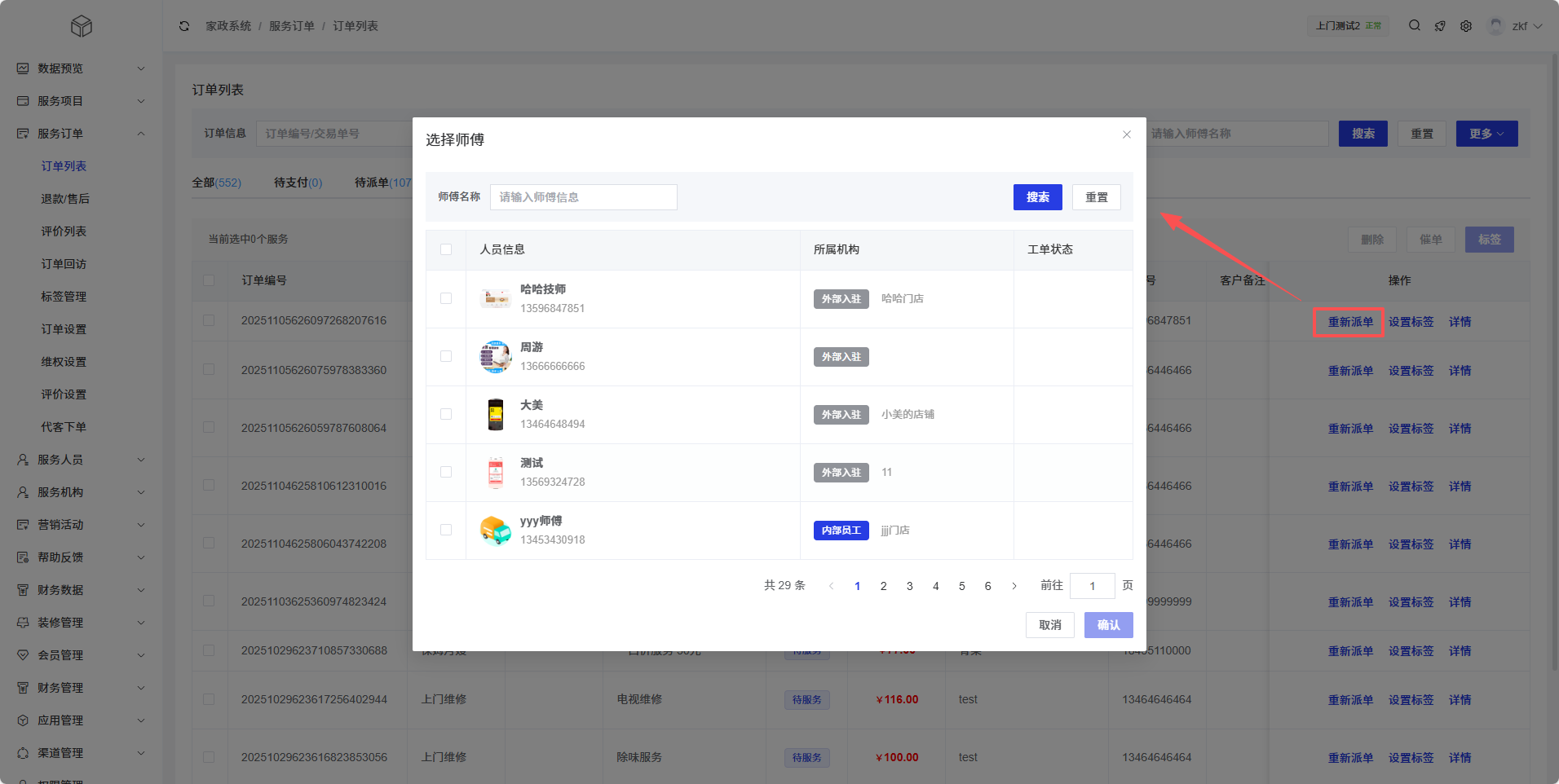Viewport: 1559px width, 784px height.
Task: Click the avatar of 周游
Action: pyautogui.click(x=496, y=357)
